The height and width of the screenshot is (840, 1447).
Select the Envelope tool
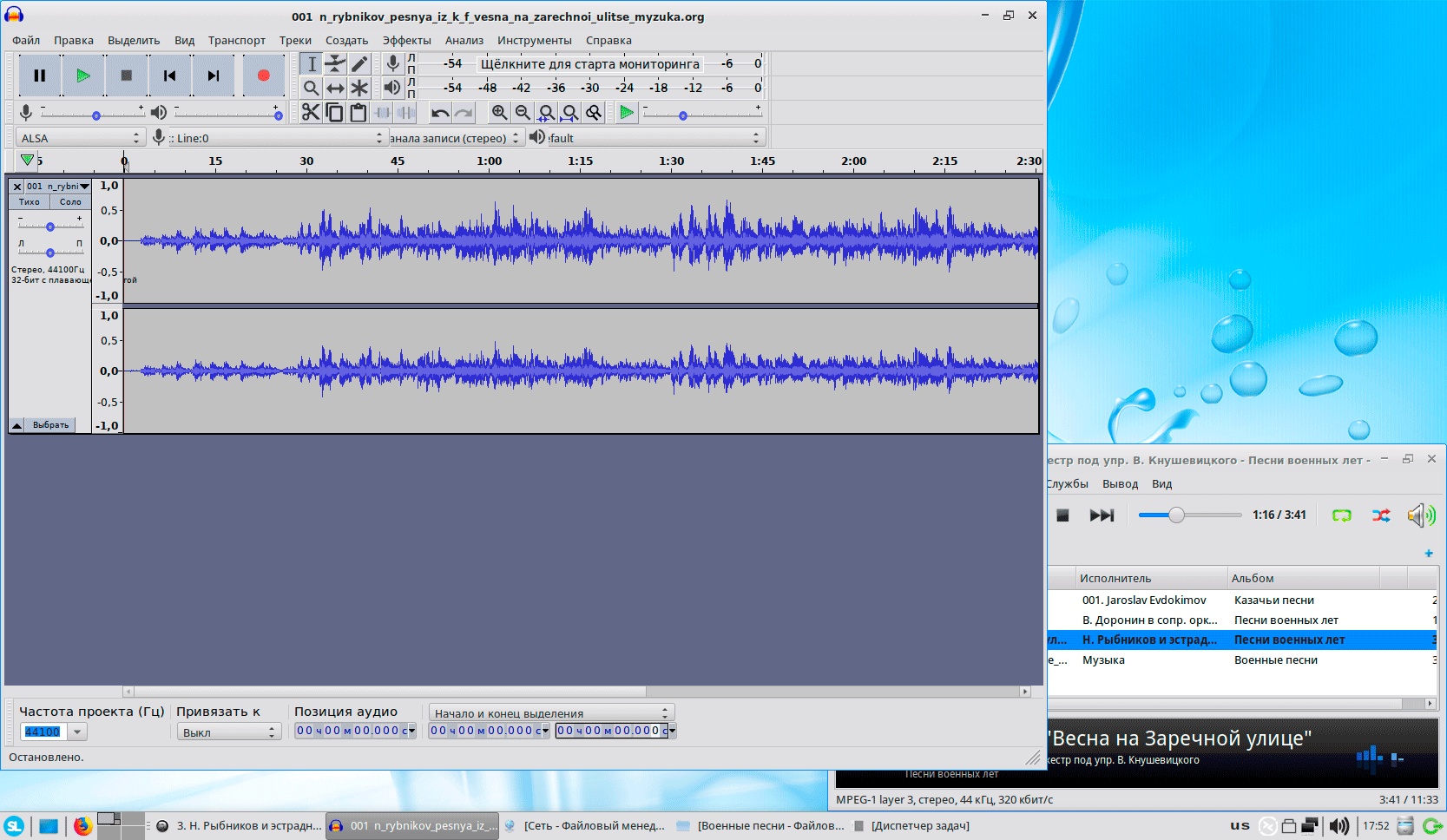coord(335,63)
